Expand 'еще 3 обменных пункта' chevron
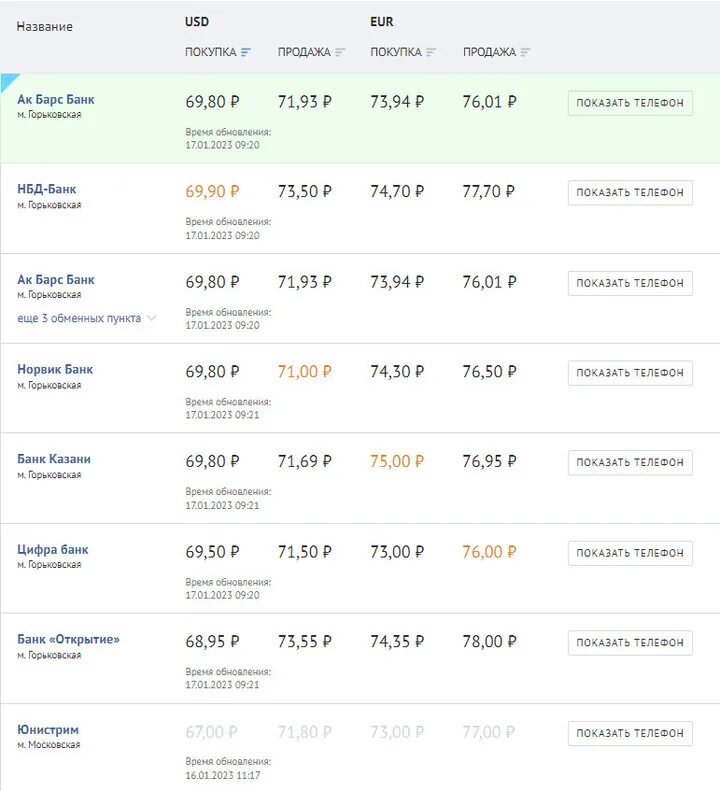This screenshot has width=720, height=791. 152,318
